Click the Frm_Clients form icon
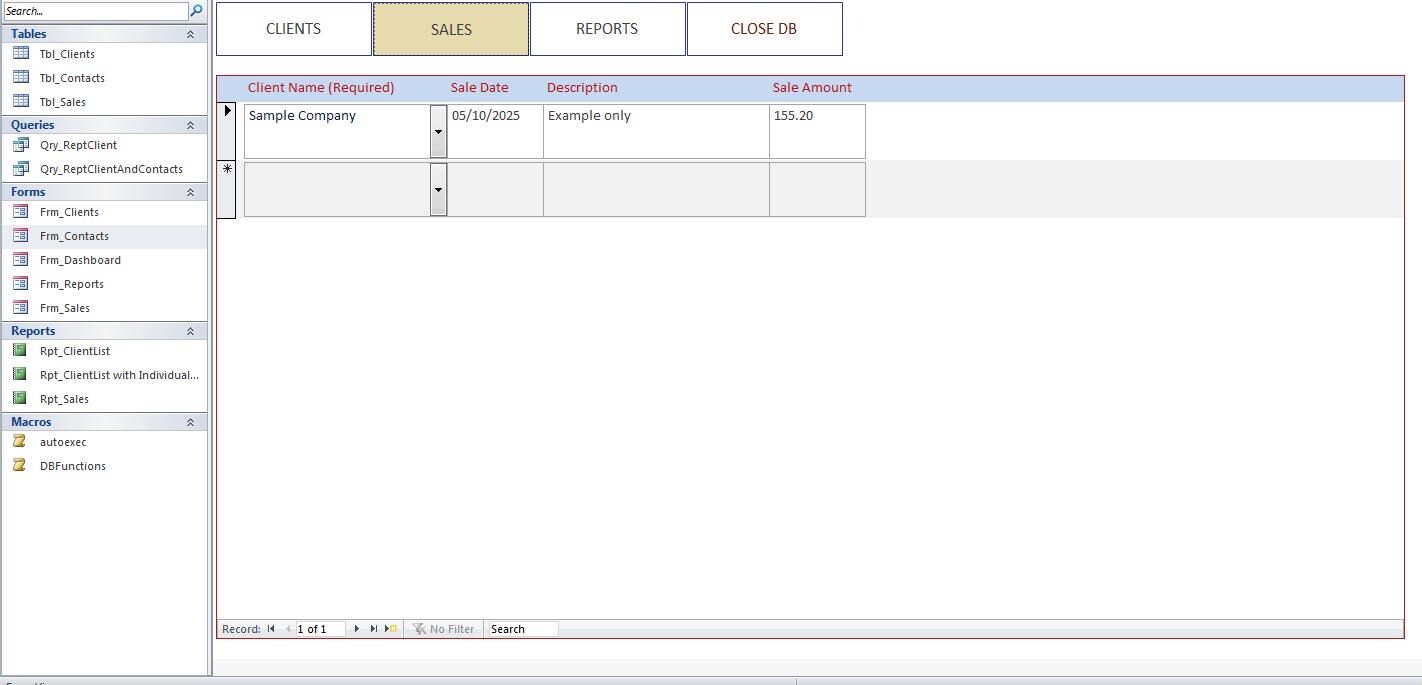 pyautogui.click(x=20, y=212)
